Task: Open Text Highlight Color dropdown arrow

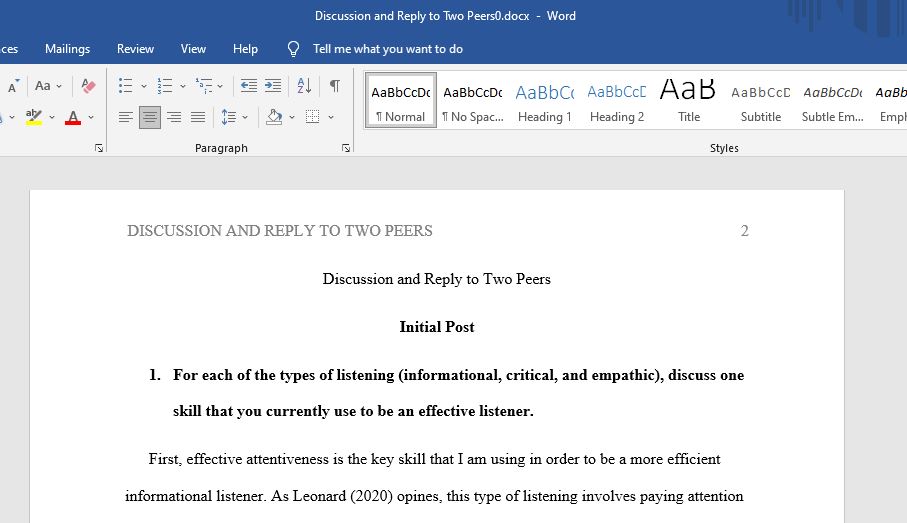Action: point(52,117)
